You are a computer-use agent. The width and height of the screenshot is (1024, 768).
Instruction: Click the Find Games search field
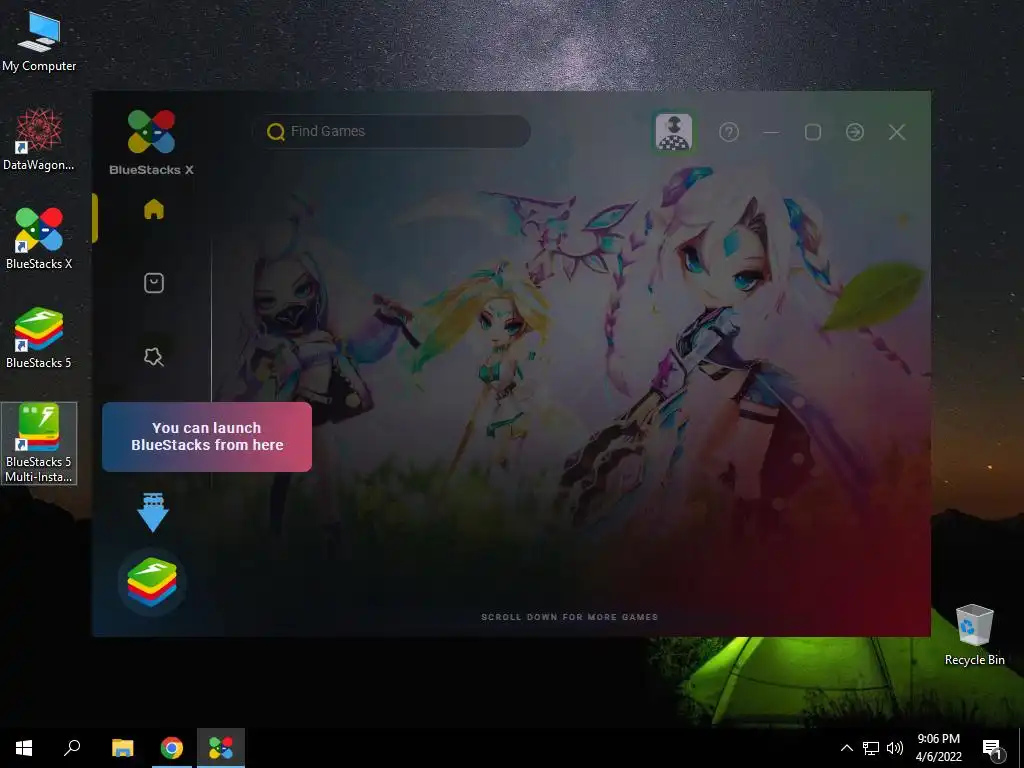tap(392, 131)
